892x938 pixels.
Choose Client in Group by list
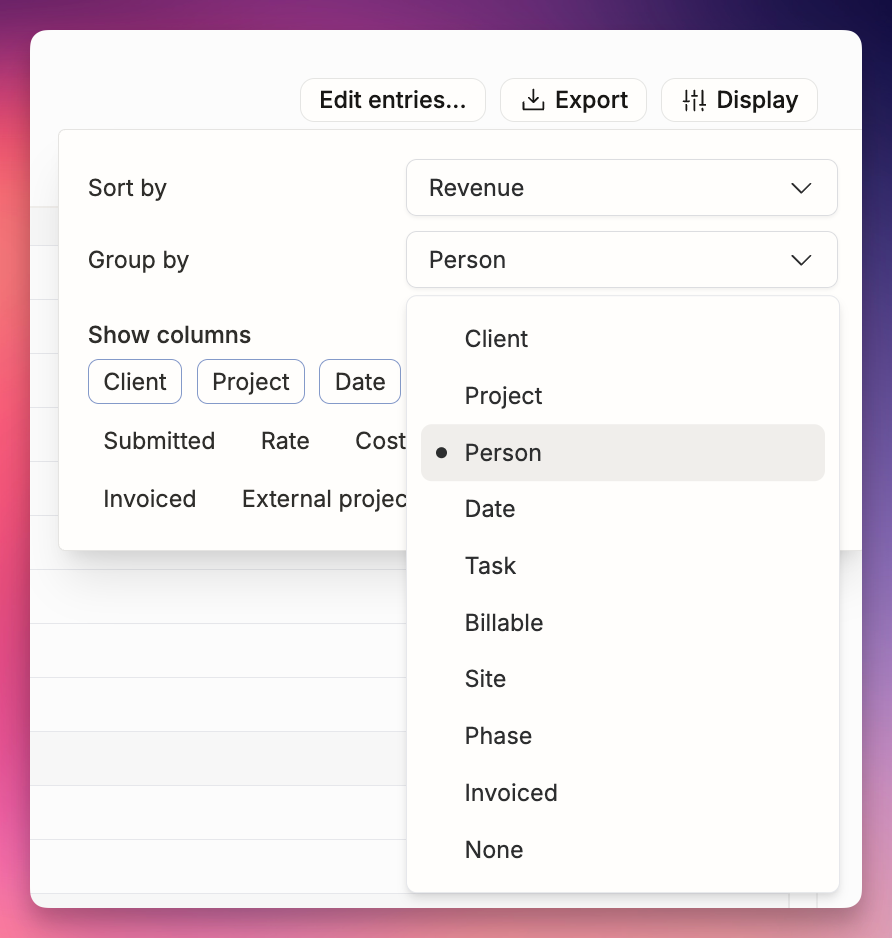[623, 339]
